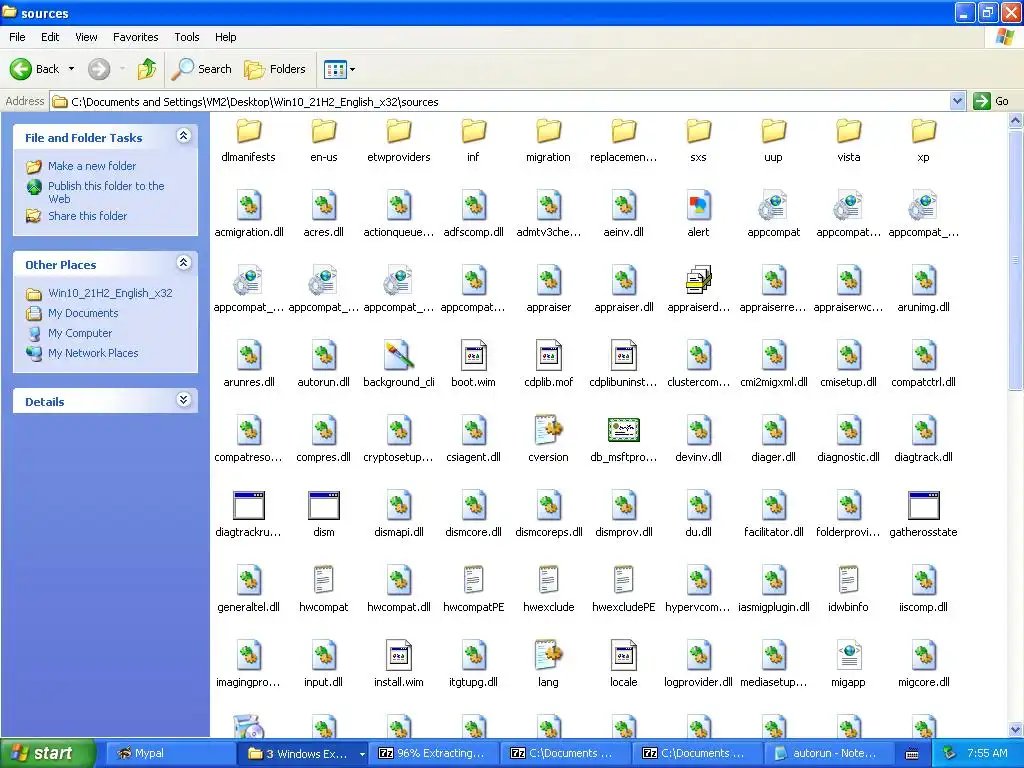This screenshot has height=768, width=1024.
Task: Open the address bar dropdown
Action: tap(957, 101)
